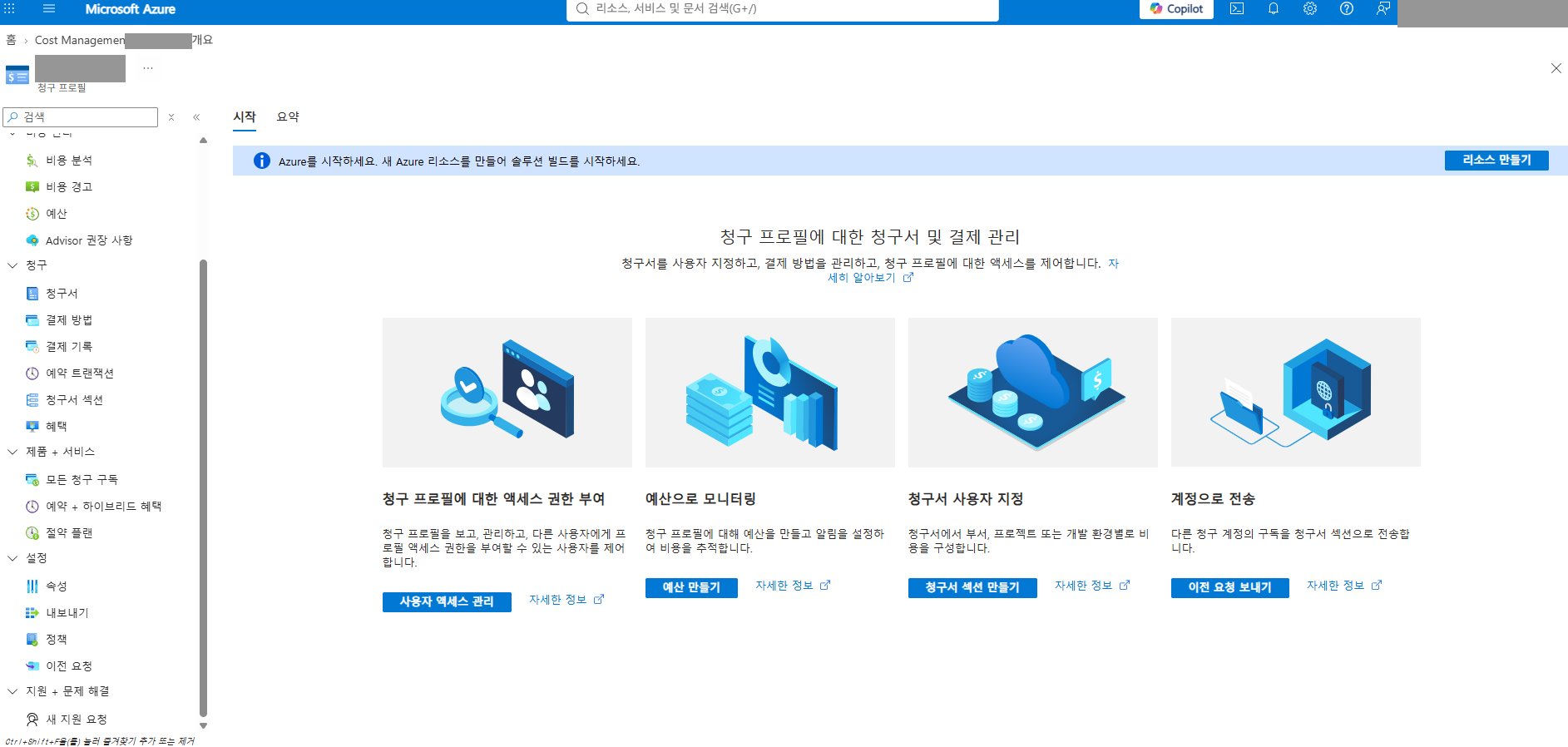Image resolution: width=1568 pixels, height=747 pixels.
Task: Open the Azure portal hamburger menu
Action: (49, 9)
